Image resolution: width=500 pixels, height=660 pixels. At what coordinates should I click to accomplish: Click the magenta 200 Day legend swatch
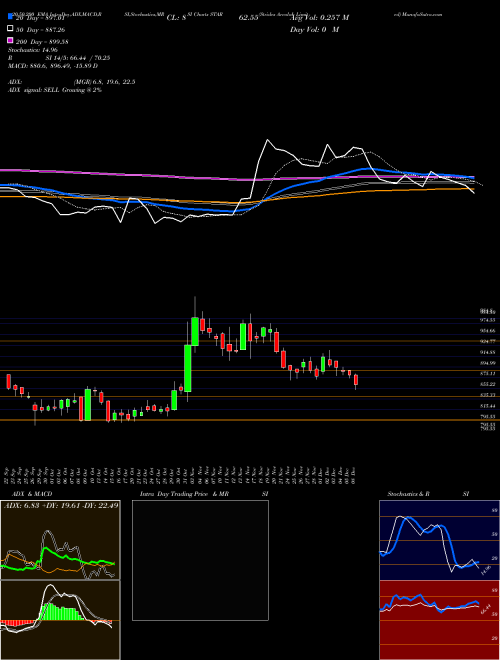point(11,41)
